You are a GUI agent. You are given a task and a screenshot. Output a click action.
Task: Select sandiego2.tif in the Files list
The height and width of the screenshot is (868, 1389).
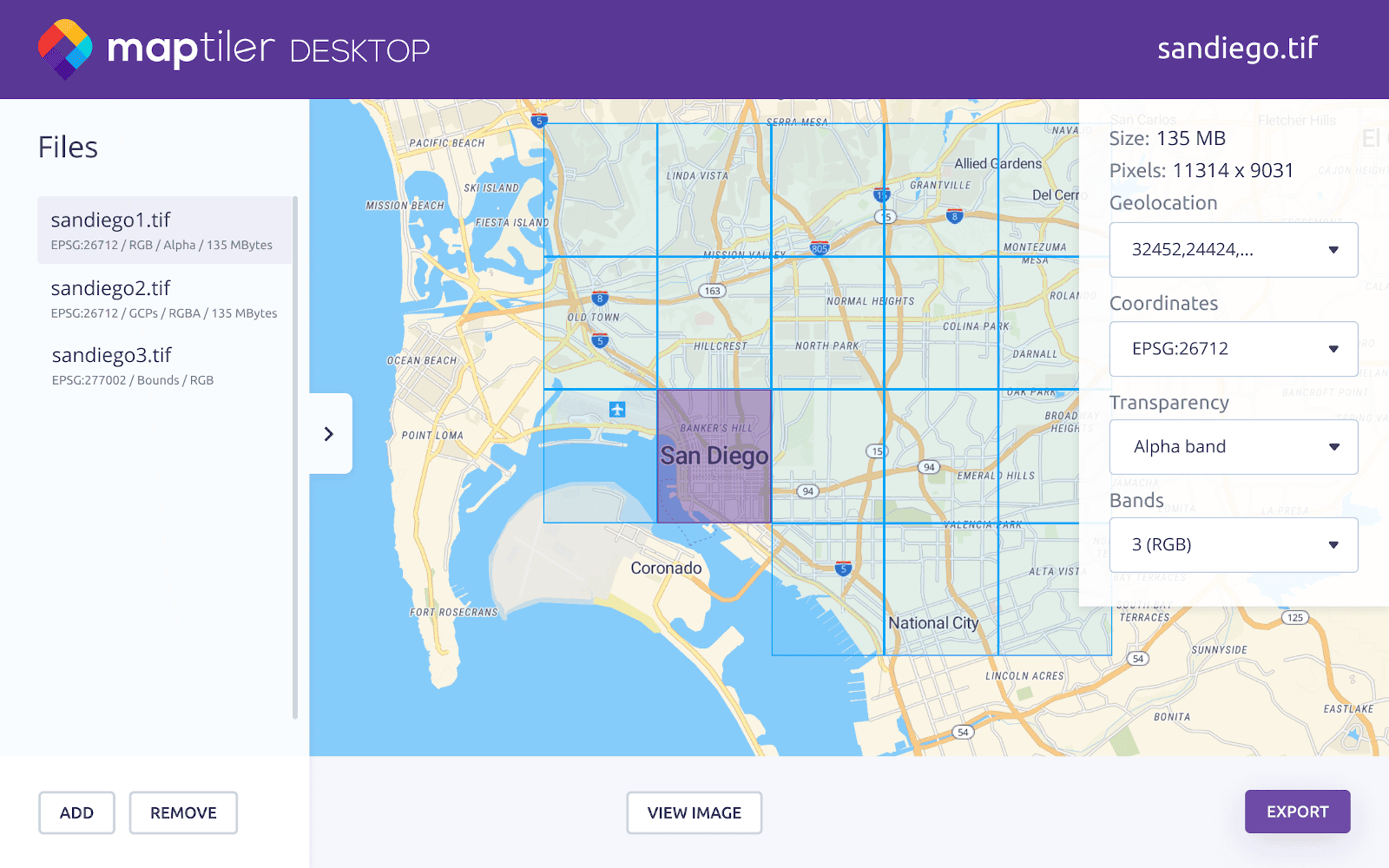(x=110, y=288)
